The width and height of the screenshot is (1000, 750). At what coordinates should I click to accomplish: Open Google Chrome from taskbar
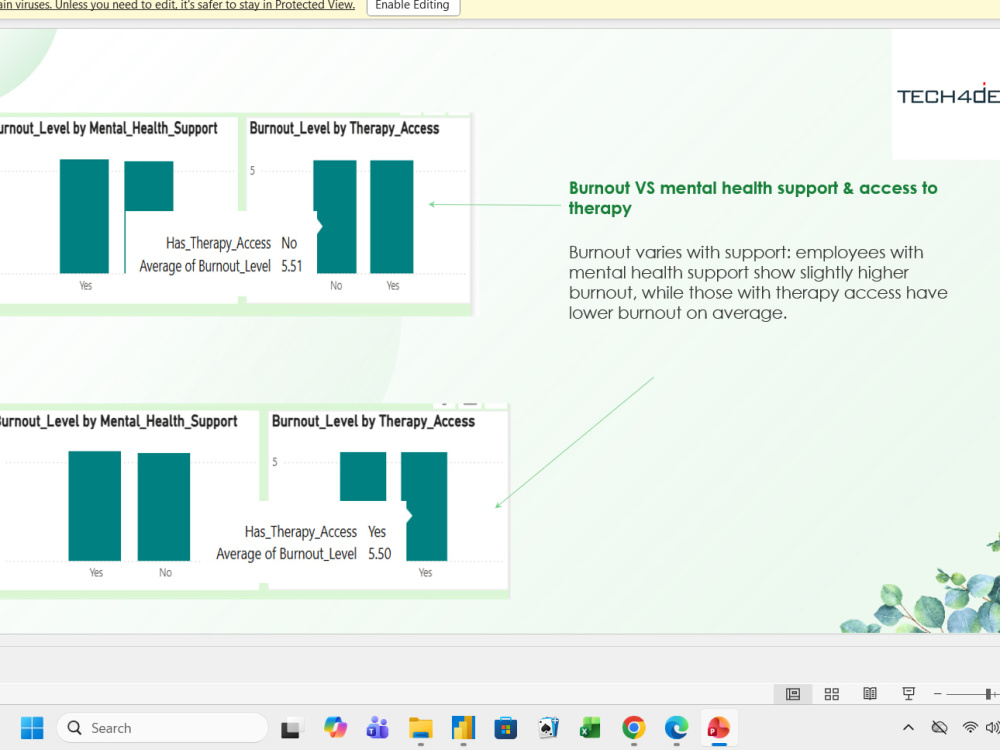tap(633, 728)
